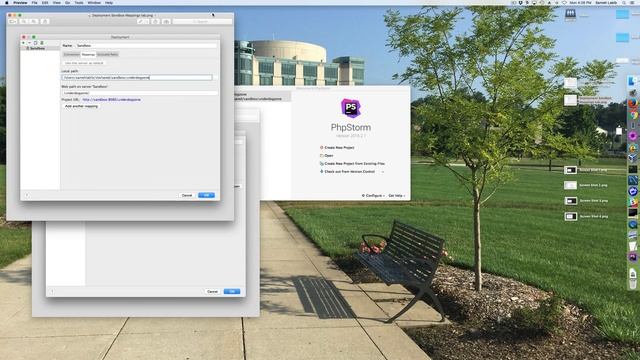This screenshot has height=360, width=640.
Task: Switch to the Excluded Paths tab
Action: [107, 54]
